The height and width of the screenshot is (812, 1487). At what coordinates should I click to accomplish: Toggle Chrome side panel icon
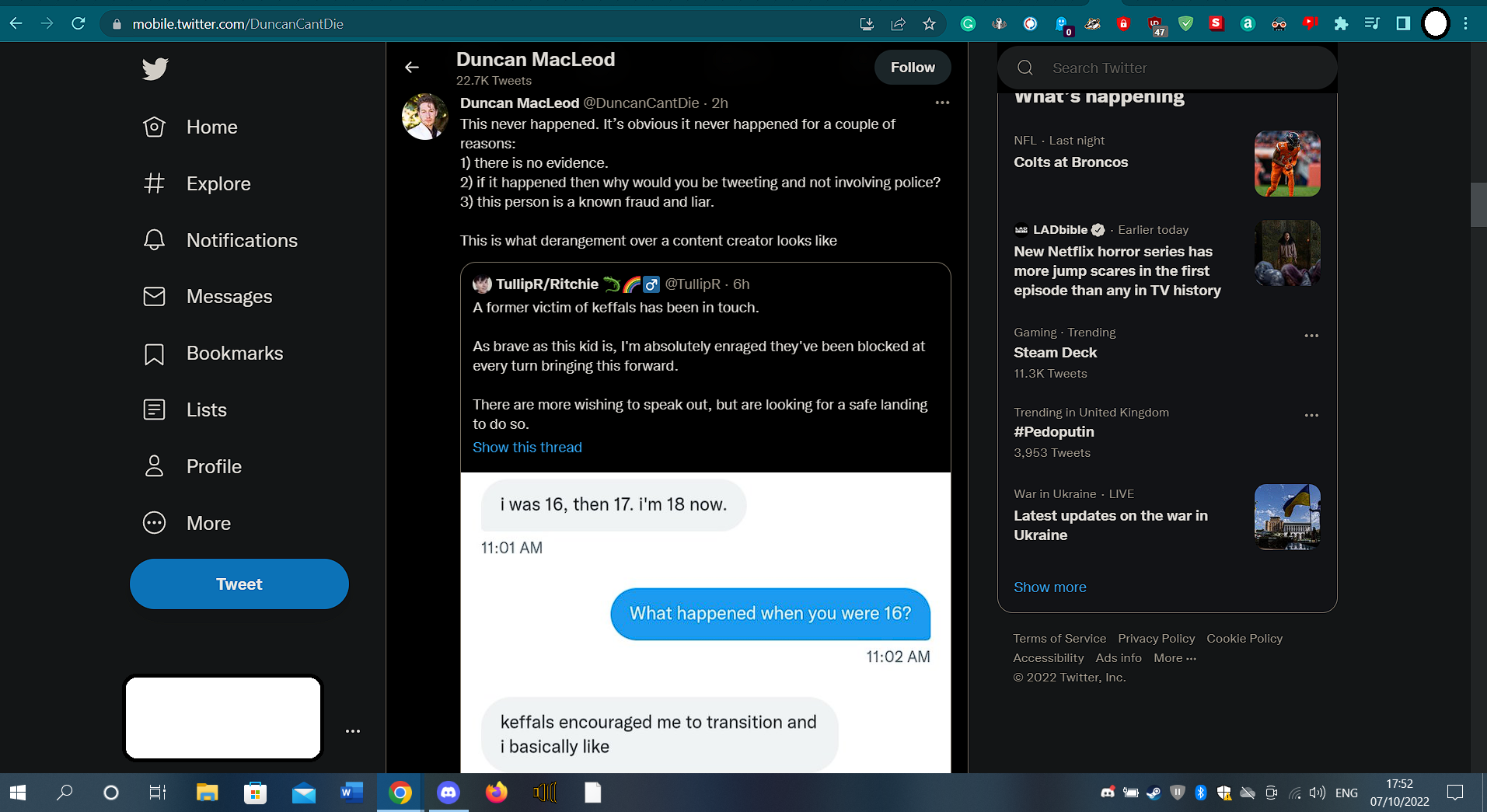tap(1403, 24)
